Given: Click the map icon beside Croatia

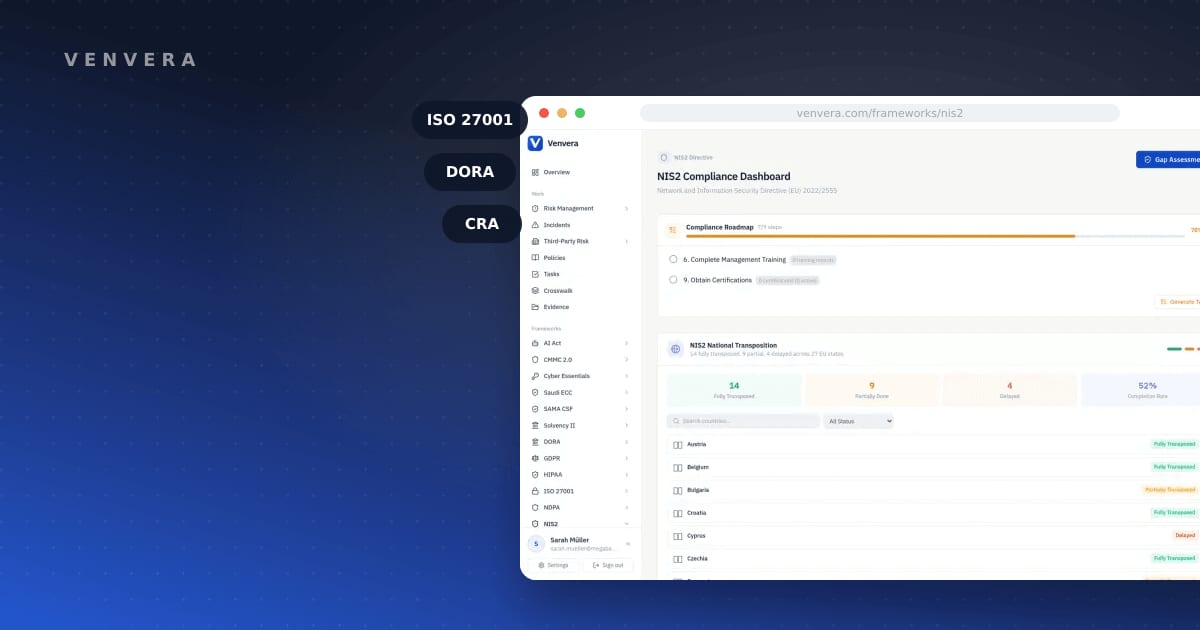Looking at the screenshot, I should 678,513.
